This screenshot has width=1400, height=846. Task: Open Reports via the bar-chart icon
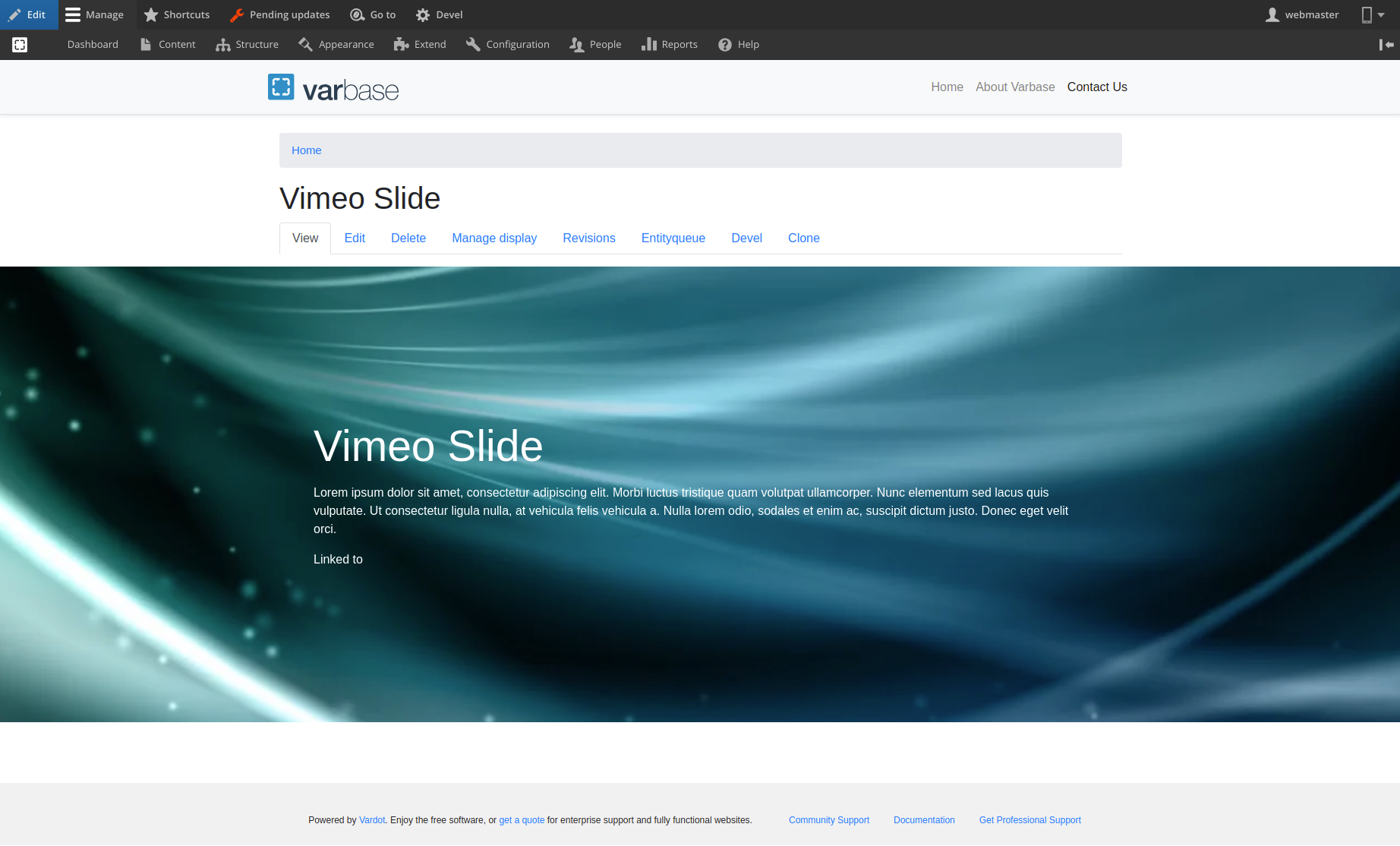point(650,44)
